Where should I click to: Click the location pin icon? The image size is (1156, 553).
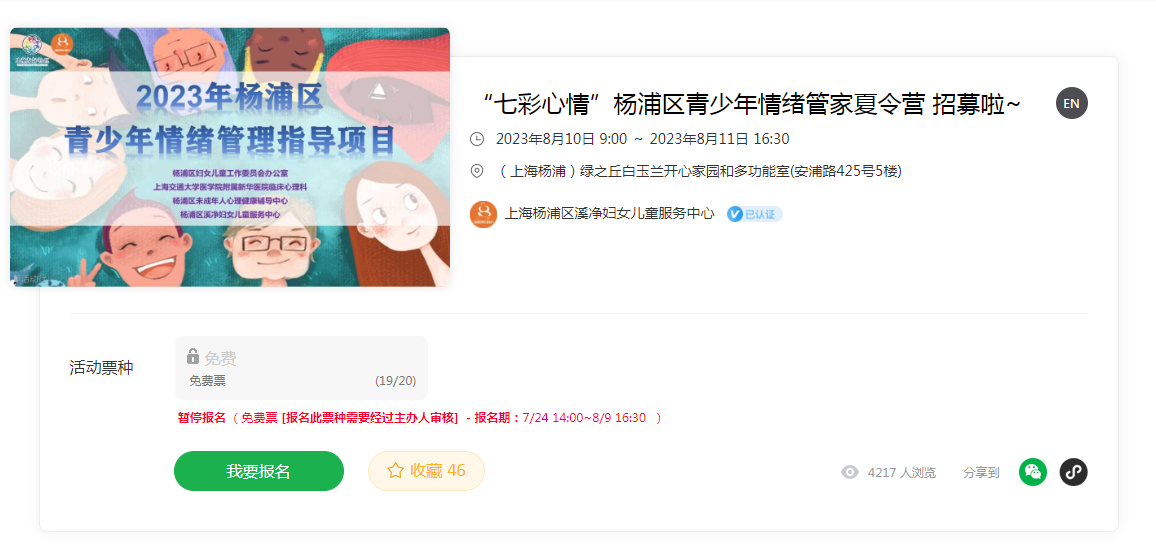(477, 171)
